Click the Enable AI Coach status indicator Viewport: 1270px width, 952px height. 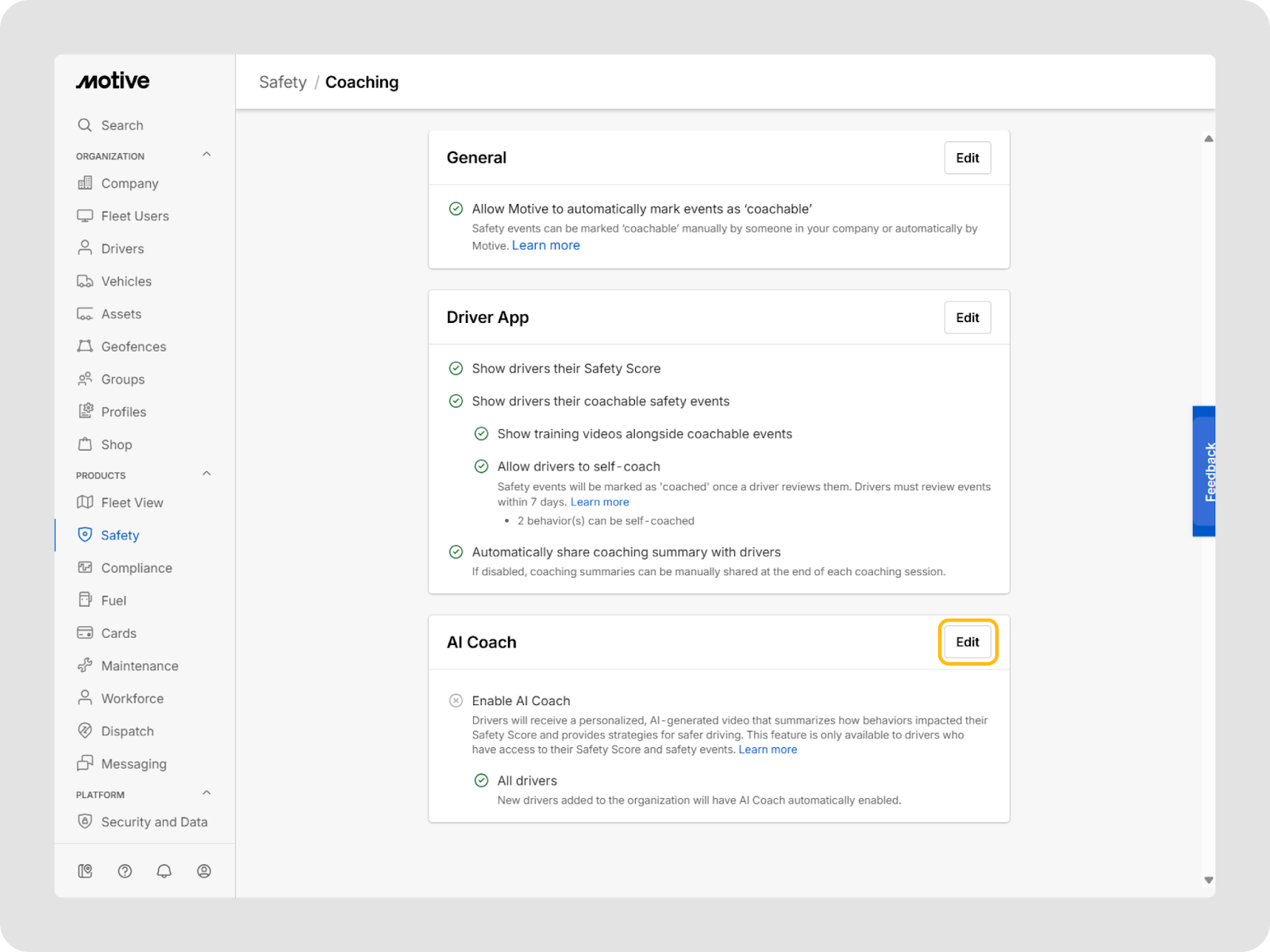click(456, 701)
